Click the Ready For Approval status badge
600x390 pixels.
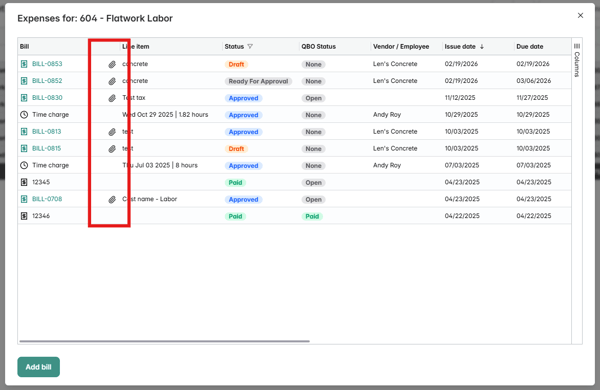tap(258, 81)
